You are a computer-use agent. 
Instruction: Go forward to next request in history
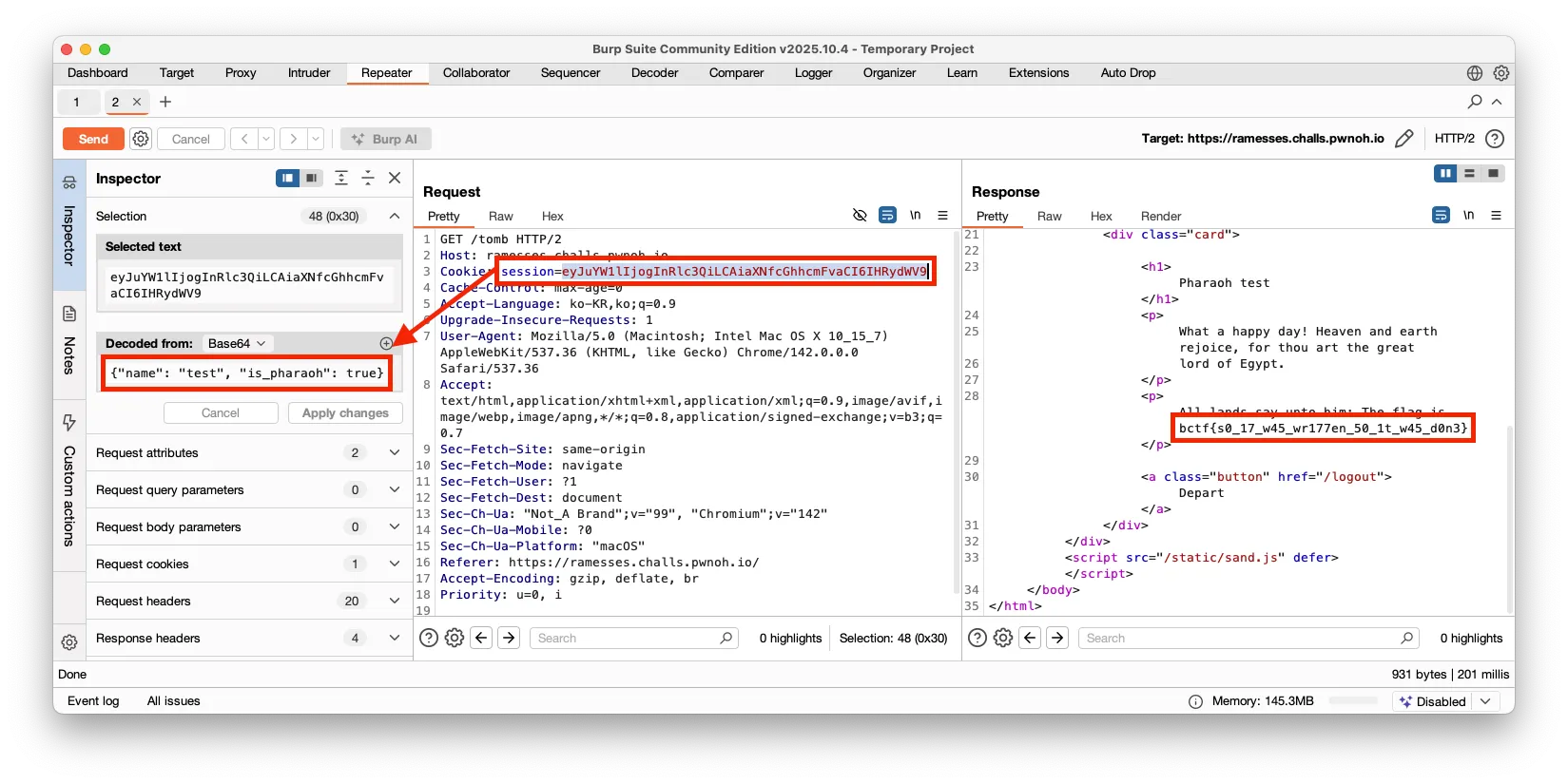tap(294, 139)
